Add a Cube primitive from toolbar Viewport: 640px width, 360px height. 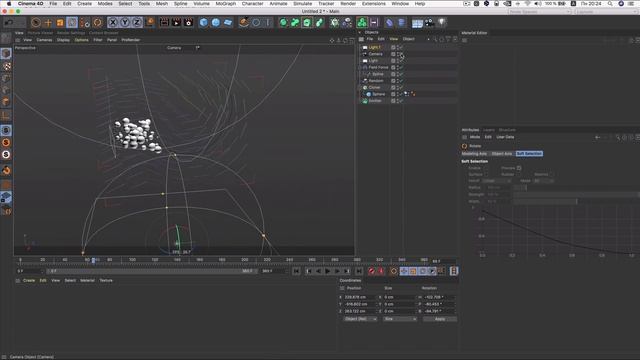pos(203,22)
